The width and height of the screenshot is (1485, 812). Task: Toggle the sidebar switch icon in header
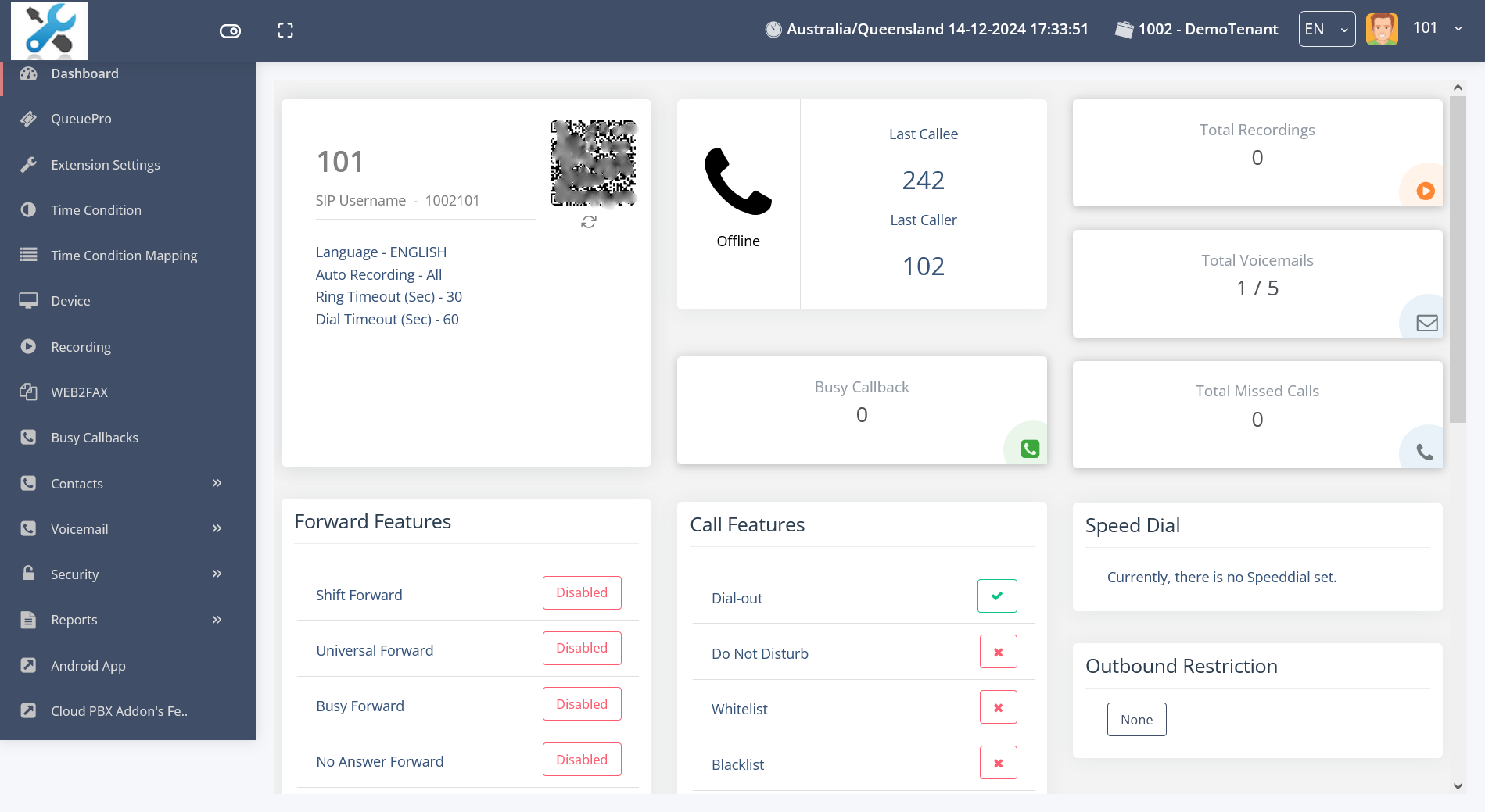(x=230, y=31)
